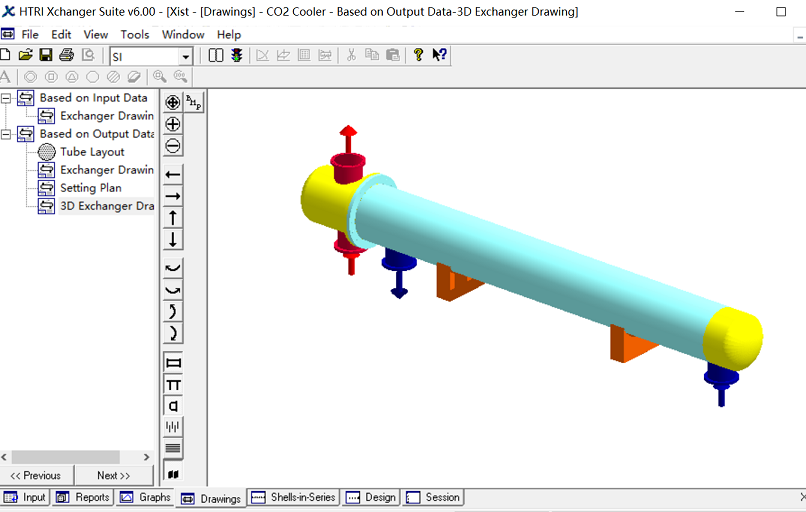The height and width of the screenshot is (512, 806).
Task: Open print preview icon
Action: [x=88, y=55]
